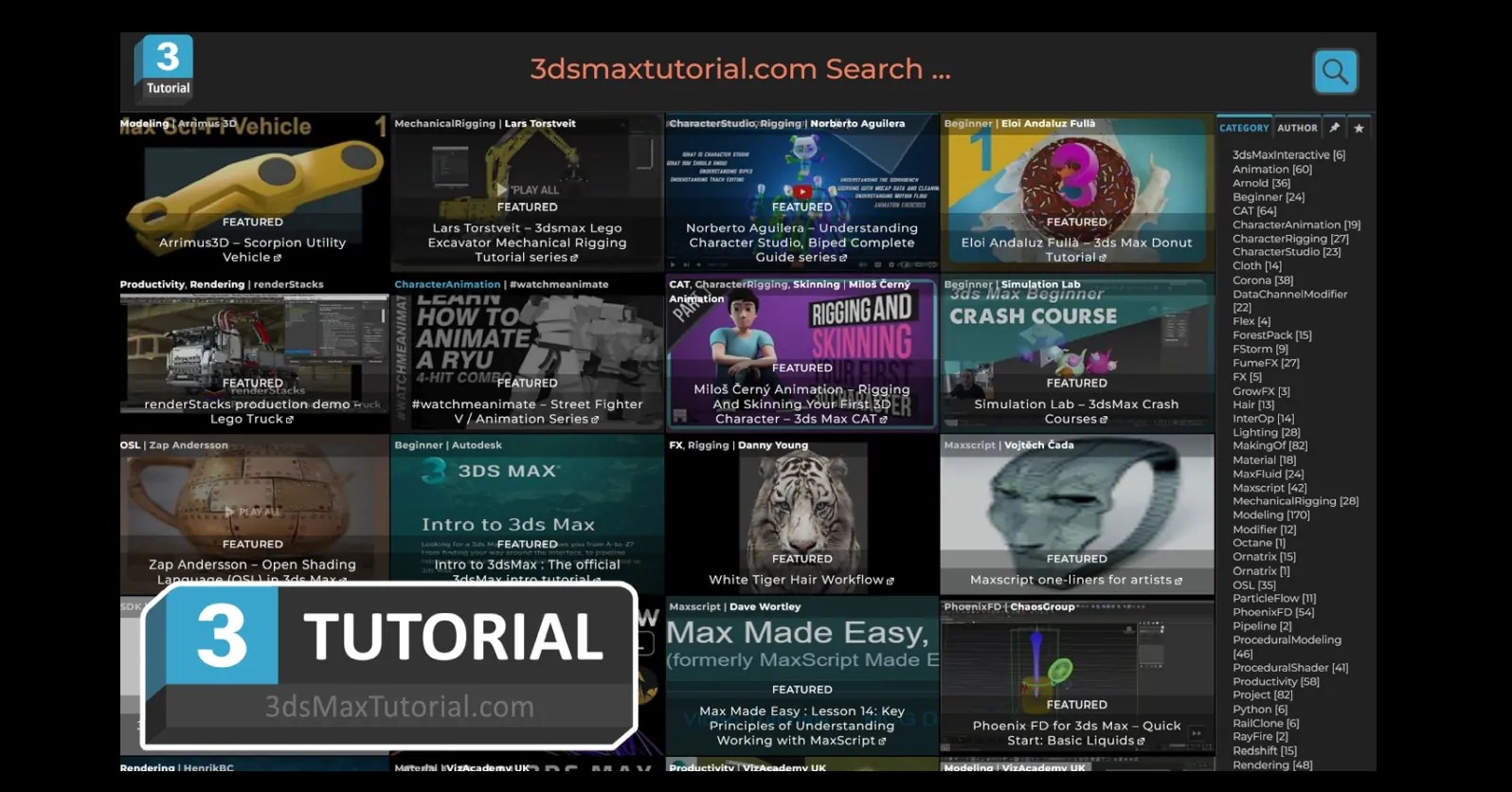Click the Norberto Aguilera author tag
The width and height of the screenshot is (1512, 792).
pyautogui.click(x=857, y=124)
